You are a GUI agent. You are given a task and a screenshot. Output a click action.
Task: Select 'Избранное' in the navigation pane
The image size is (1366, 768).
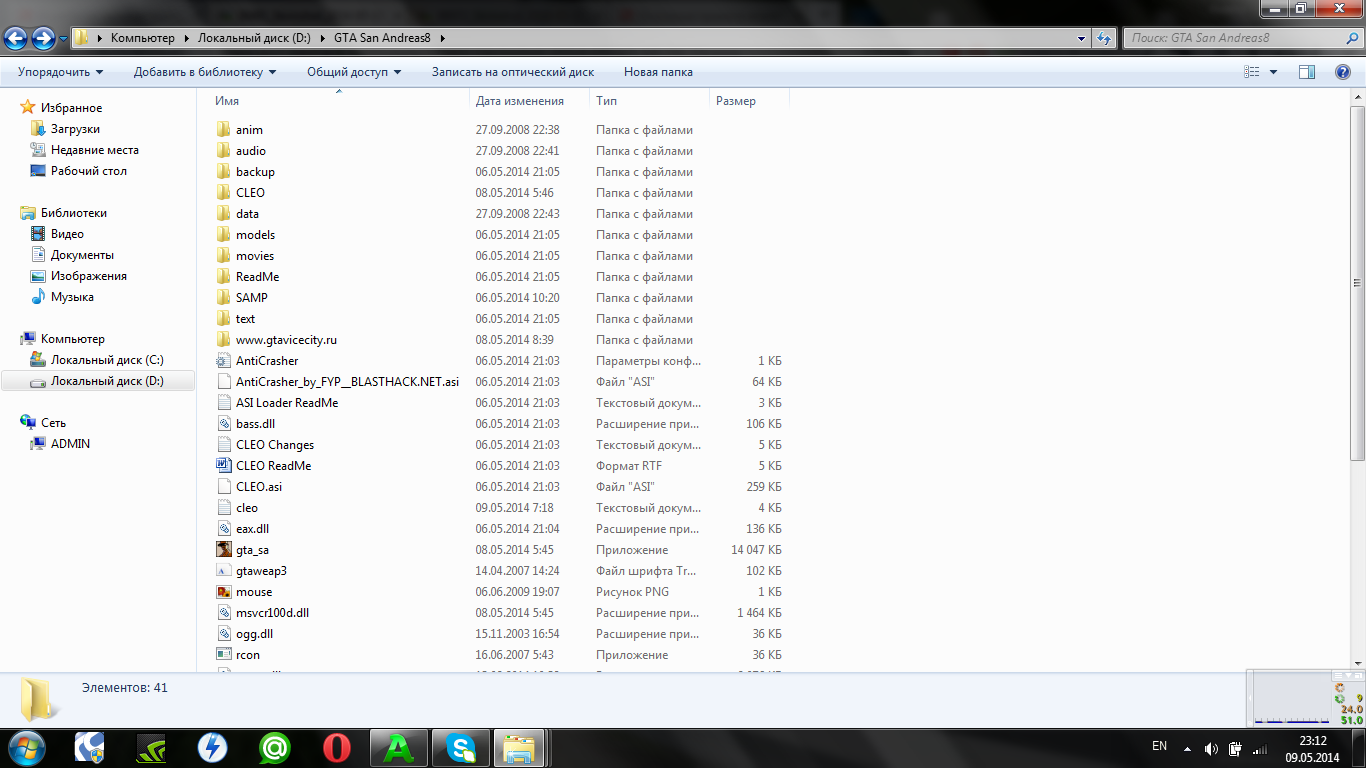(71, 108)
